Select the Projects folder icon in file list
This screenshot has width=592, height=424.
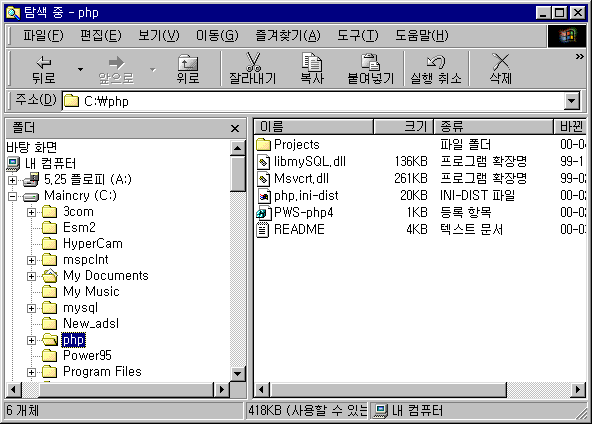coord(264,145)
